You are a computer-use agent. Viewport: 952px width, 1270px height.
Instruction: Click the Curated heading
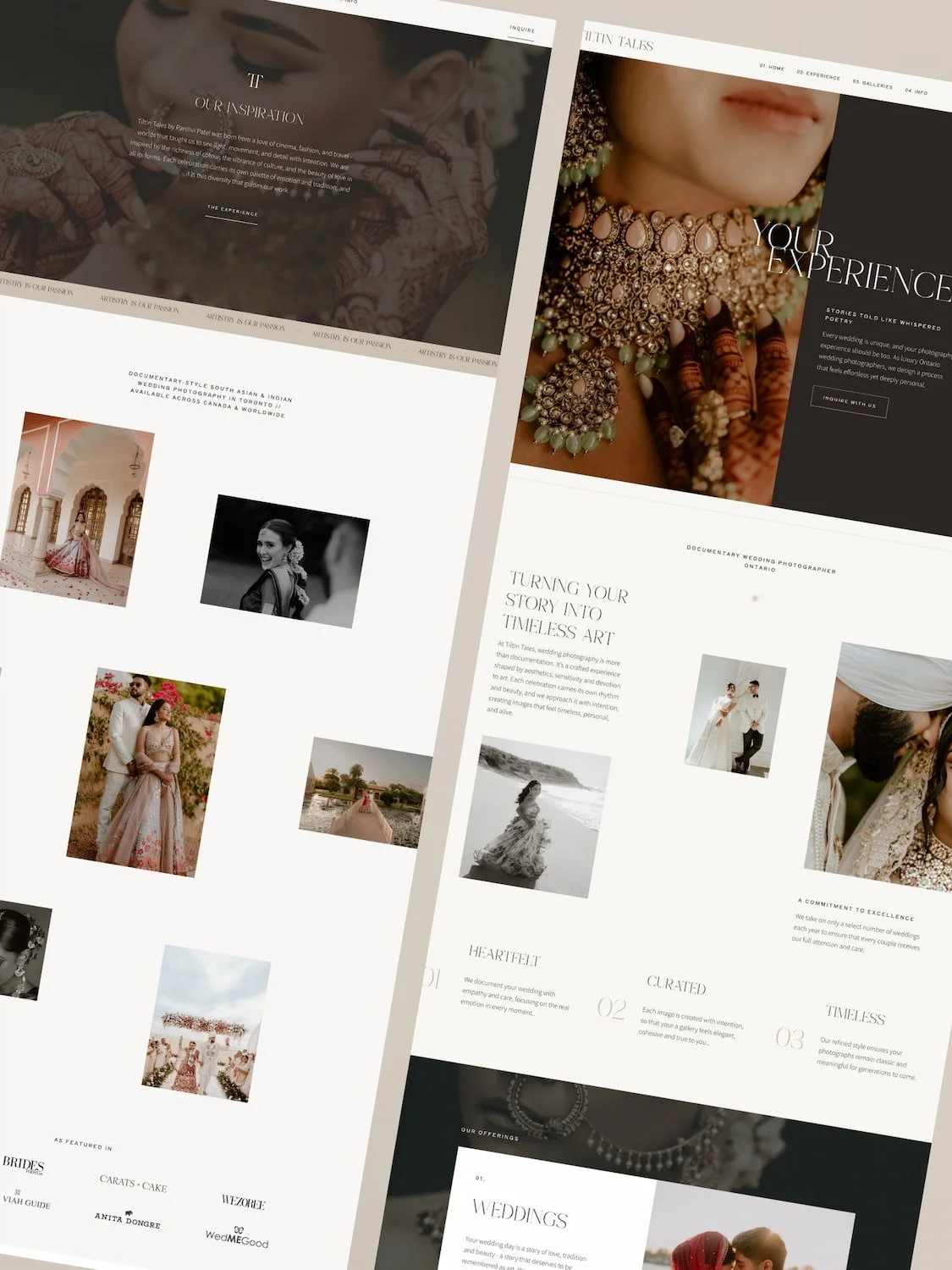pos(676,985)
